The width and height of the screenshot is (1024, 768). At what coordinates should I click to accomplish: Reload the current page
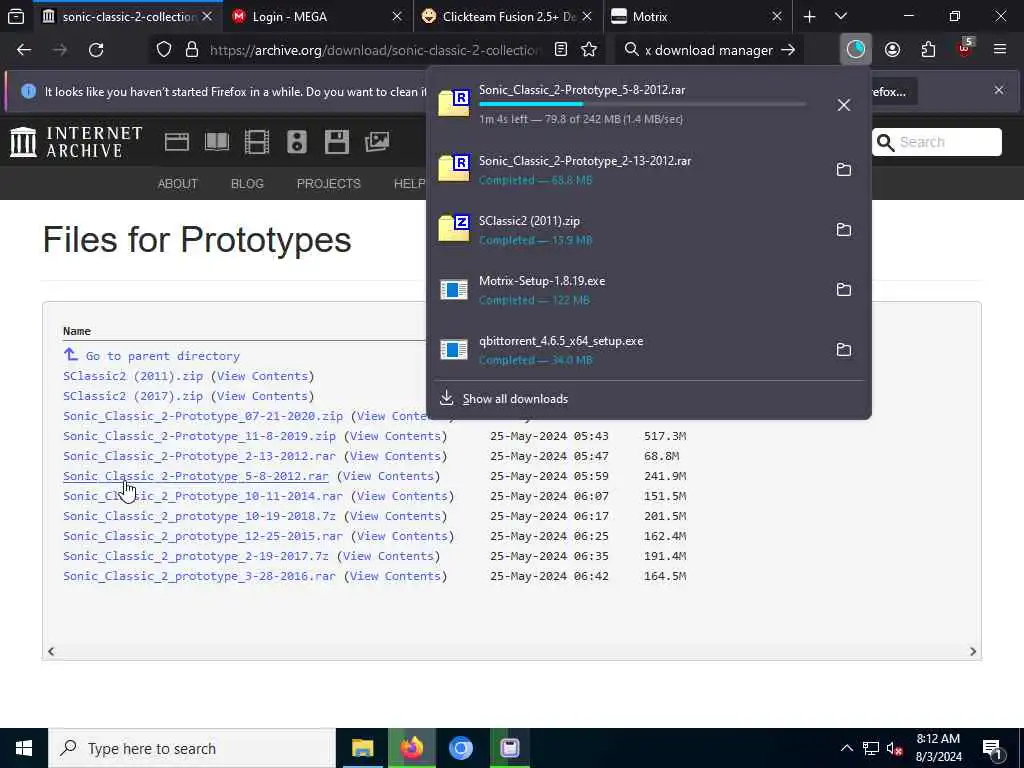point(96,50)
